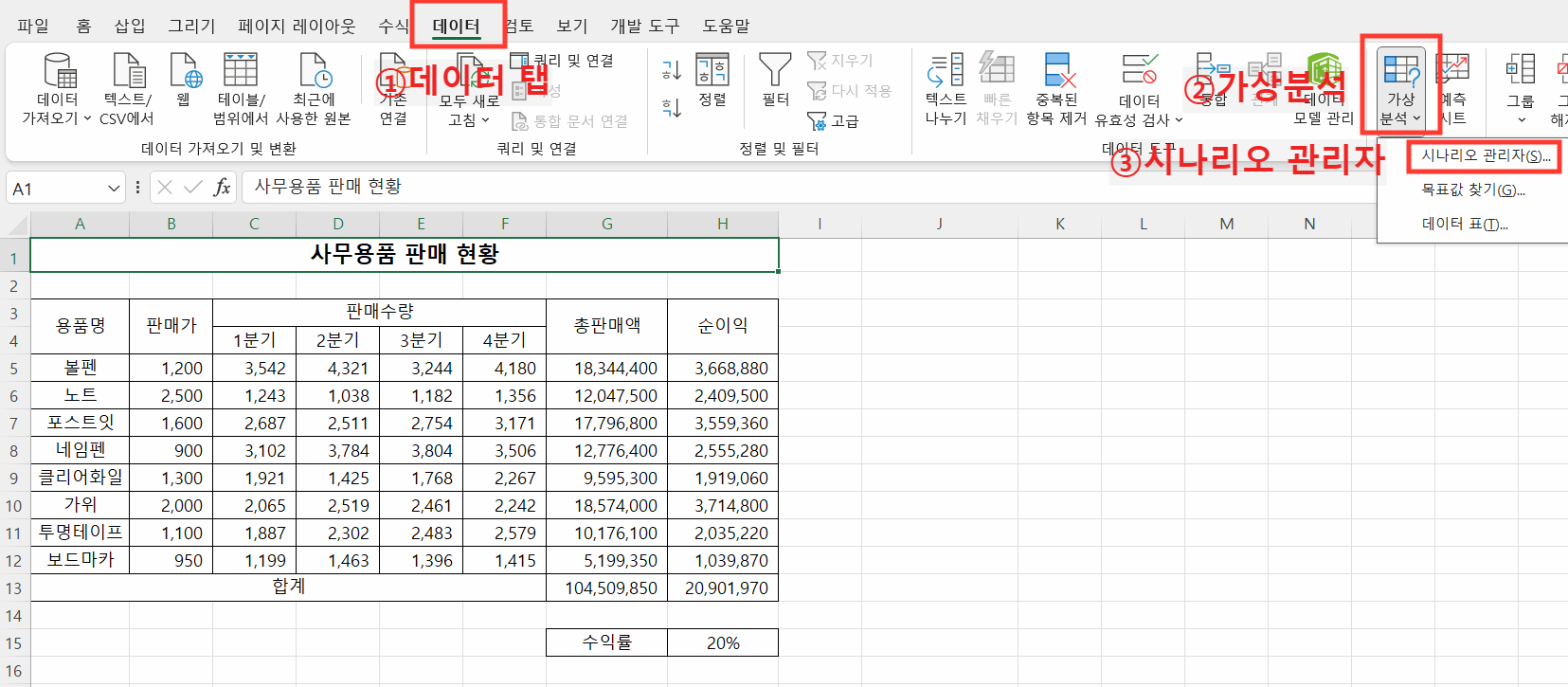This screenshot has height=687, width=1568.
Task: Toggle the 필터 funnel icon
Action: coord(775,70)
